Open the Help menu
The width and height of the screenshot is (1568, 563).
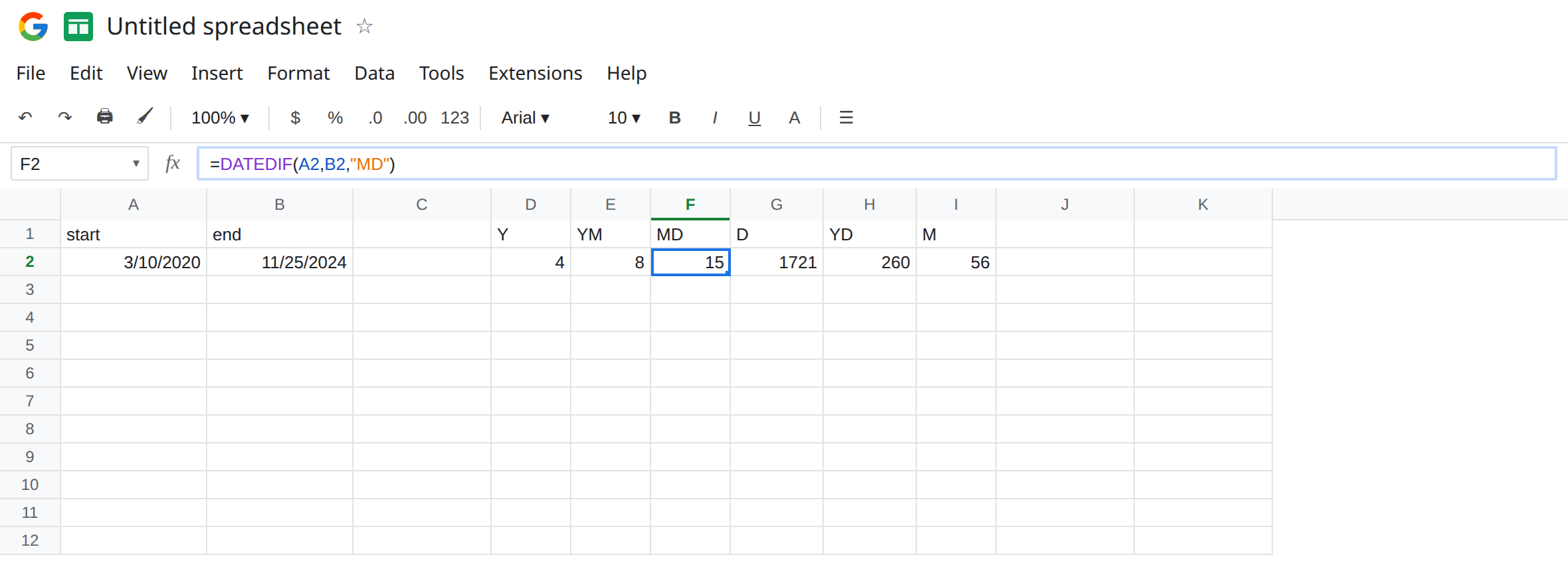[x=627, y=73]
